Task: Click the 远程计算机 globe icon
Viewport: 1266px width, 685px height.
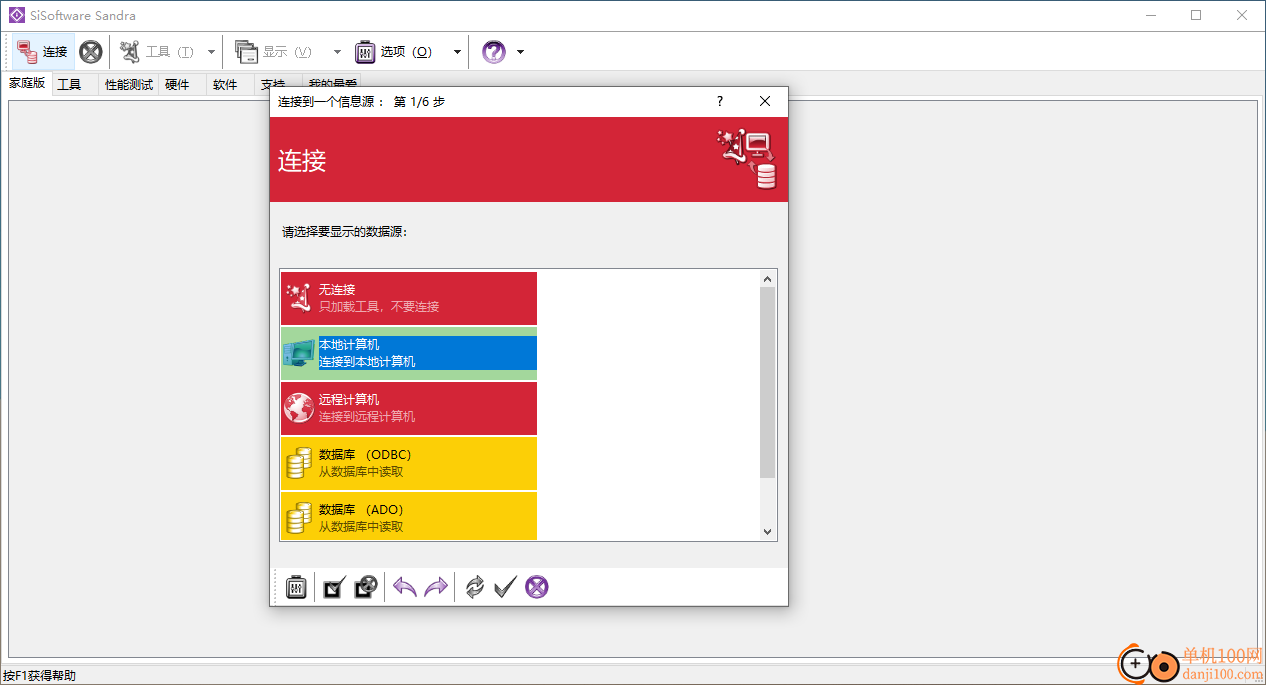Action: click(299, 408)
